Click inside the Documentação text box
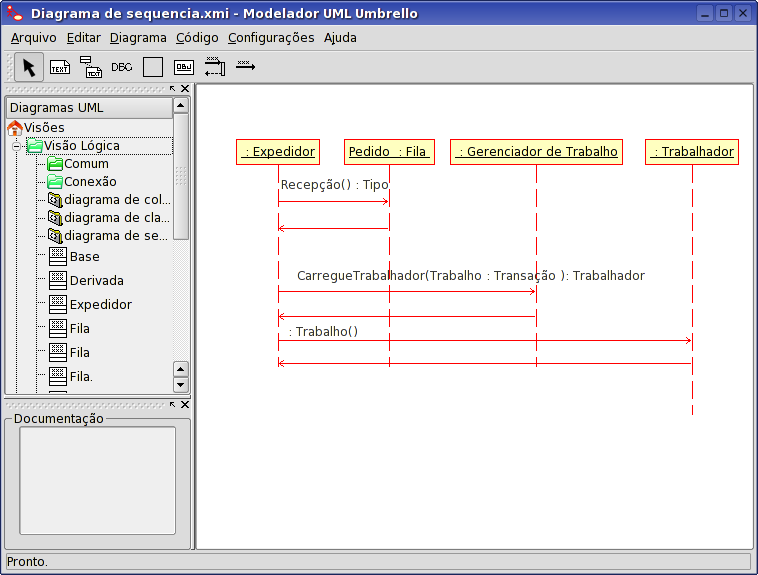The height and width of the screenshot is (575, 758). coord(98,481)
